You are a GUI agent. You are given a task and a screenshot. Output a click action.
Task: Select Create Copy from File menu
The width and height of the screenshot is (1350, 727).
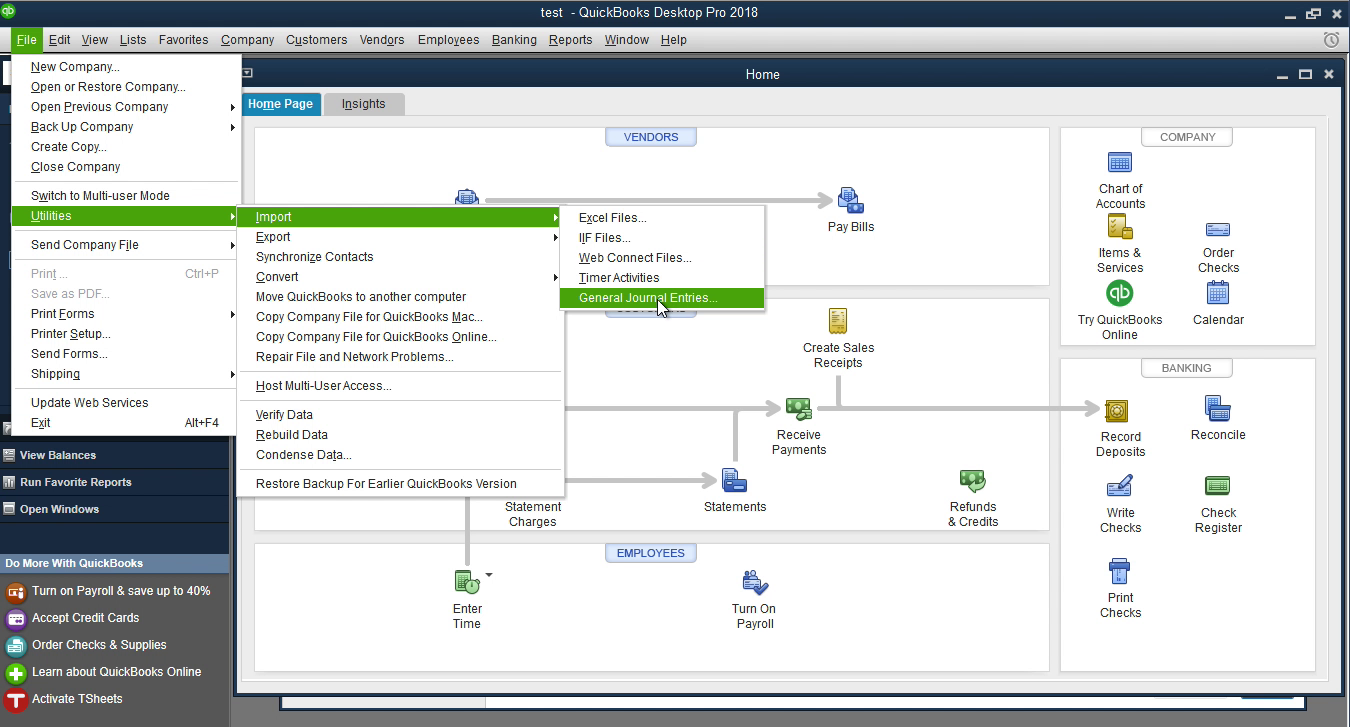[126, 147]
